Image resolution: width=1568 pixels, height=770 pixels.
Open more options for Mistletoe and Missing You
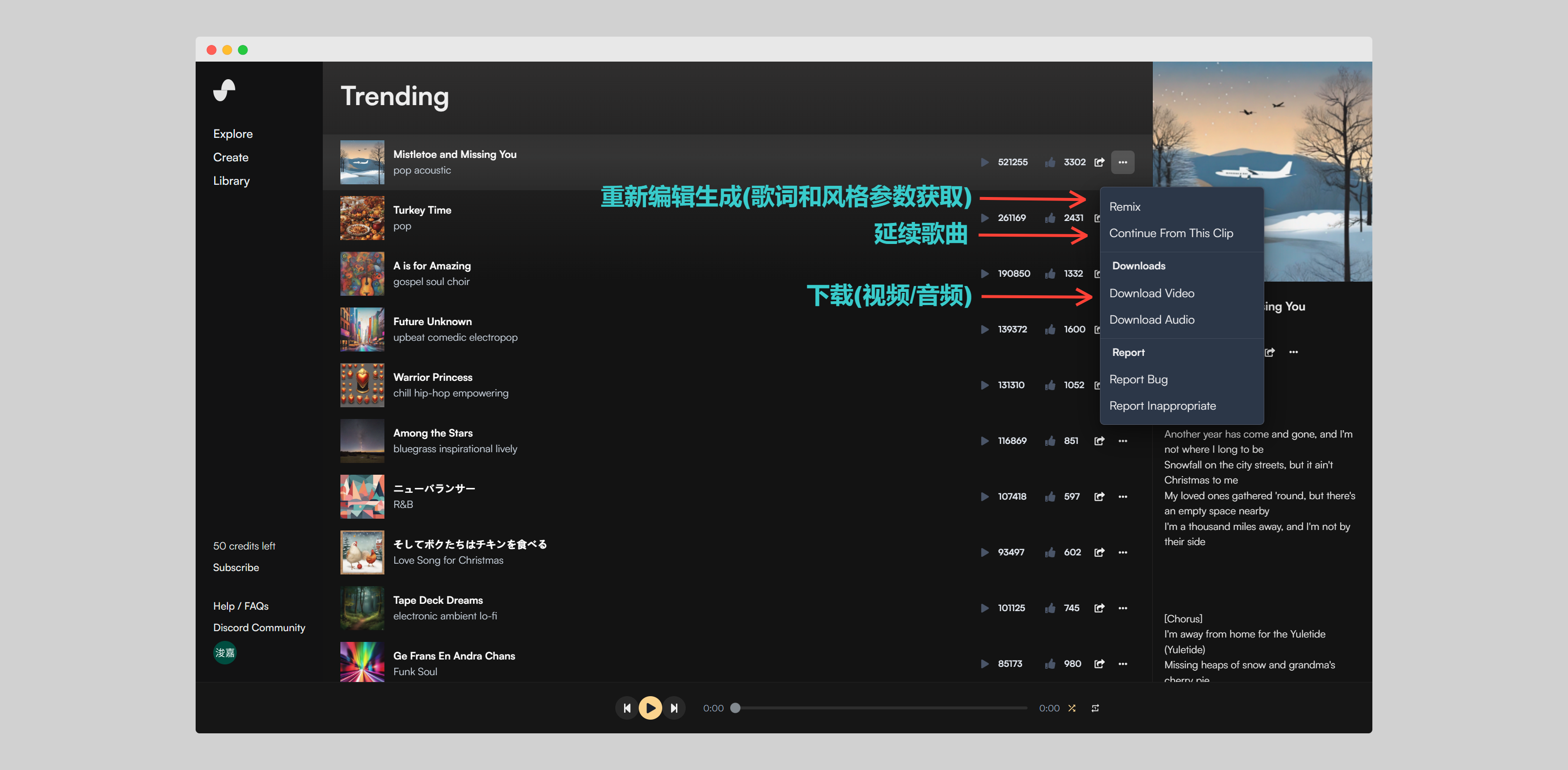(x=1122, y=162)
